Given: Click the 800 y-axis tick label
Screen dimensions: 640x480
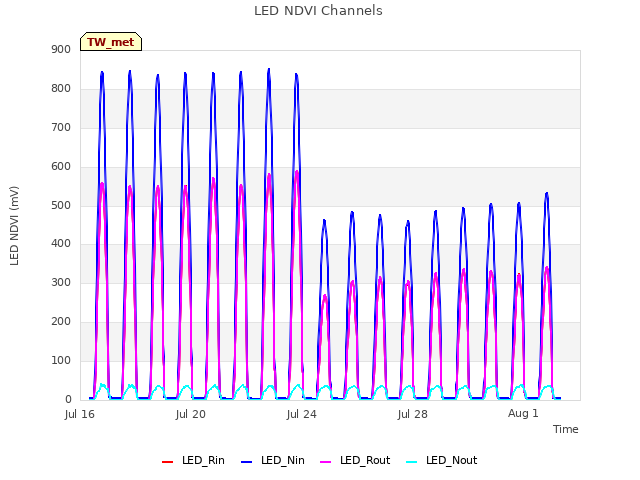Looking at the screenshot, I should [61, 89].
